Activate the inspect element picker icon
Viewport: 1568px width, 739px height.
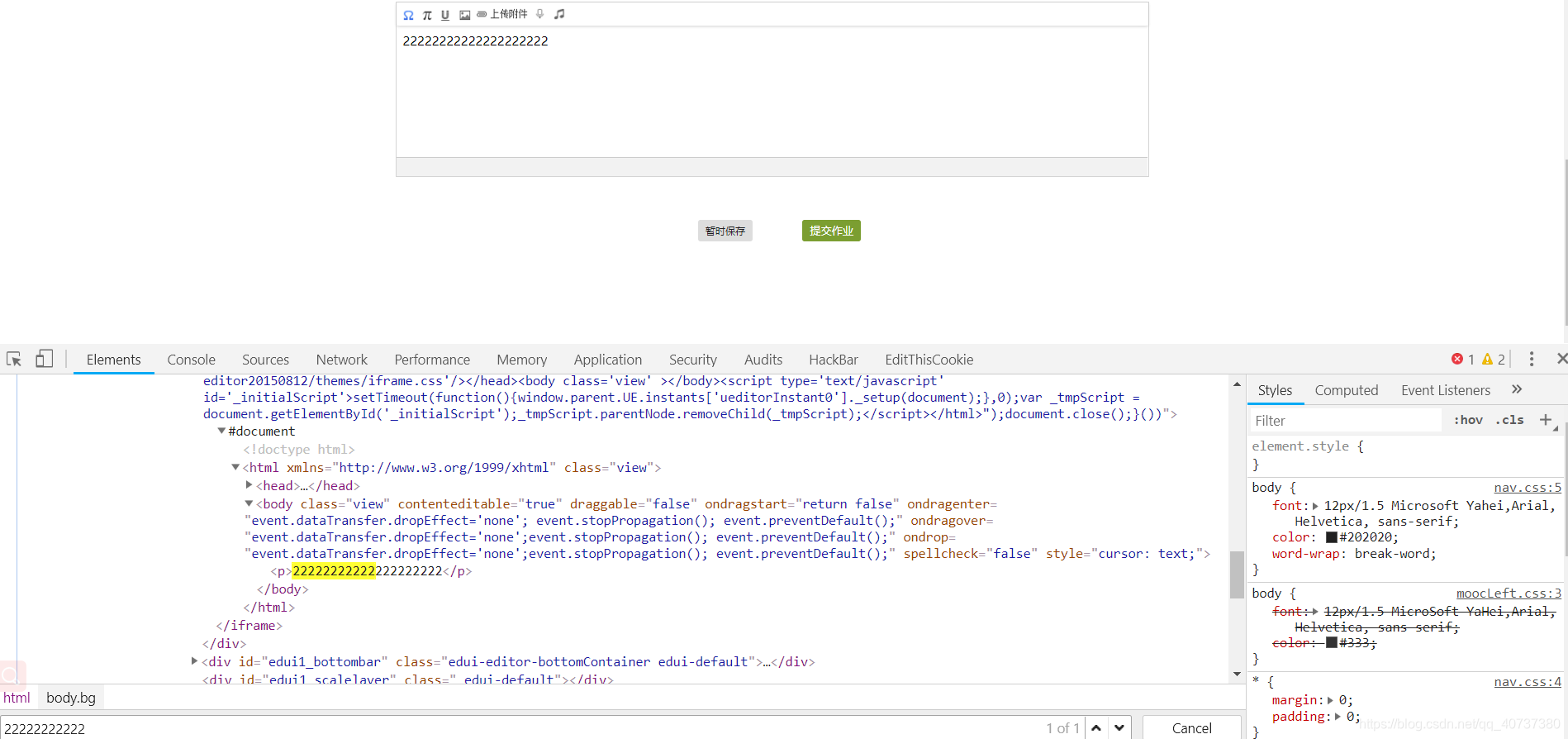click(x=14, y=359)
